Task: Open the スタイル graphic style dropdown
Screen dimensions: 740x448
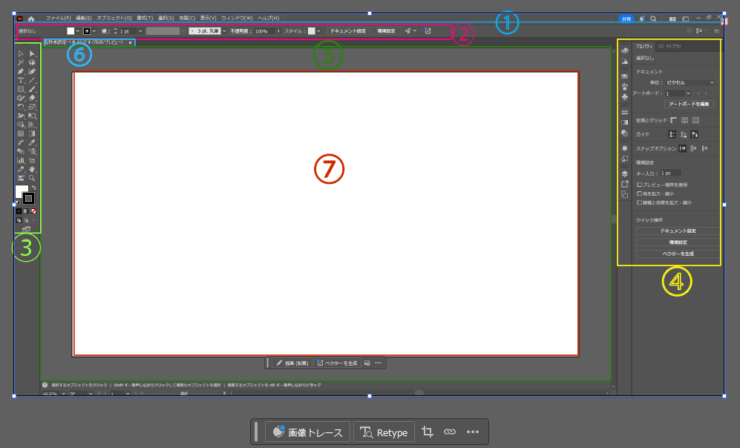Action: pos(319,31)
